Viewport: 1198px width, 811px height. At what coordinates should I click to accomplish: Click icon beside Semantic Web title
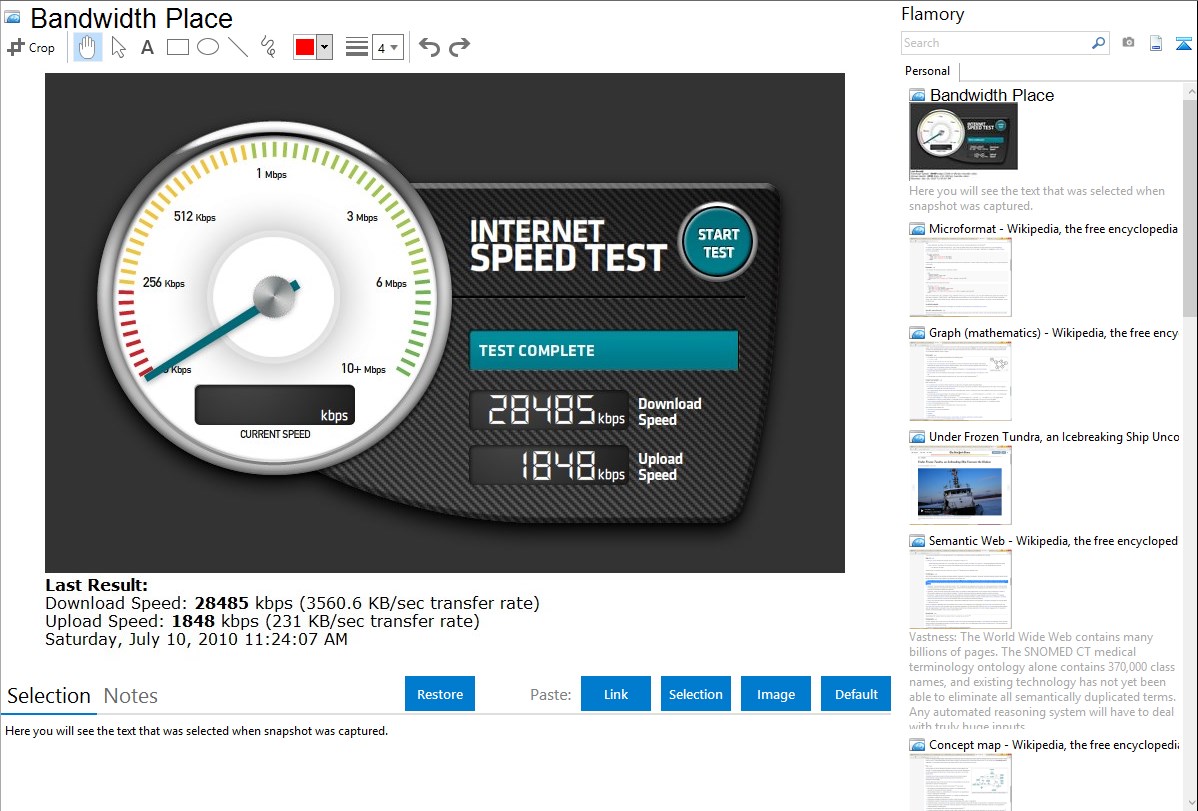[917, 541]
